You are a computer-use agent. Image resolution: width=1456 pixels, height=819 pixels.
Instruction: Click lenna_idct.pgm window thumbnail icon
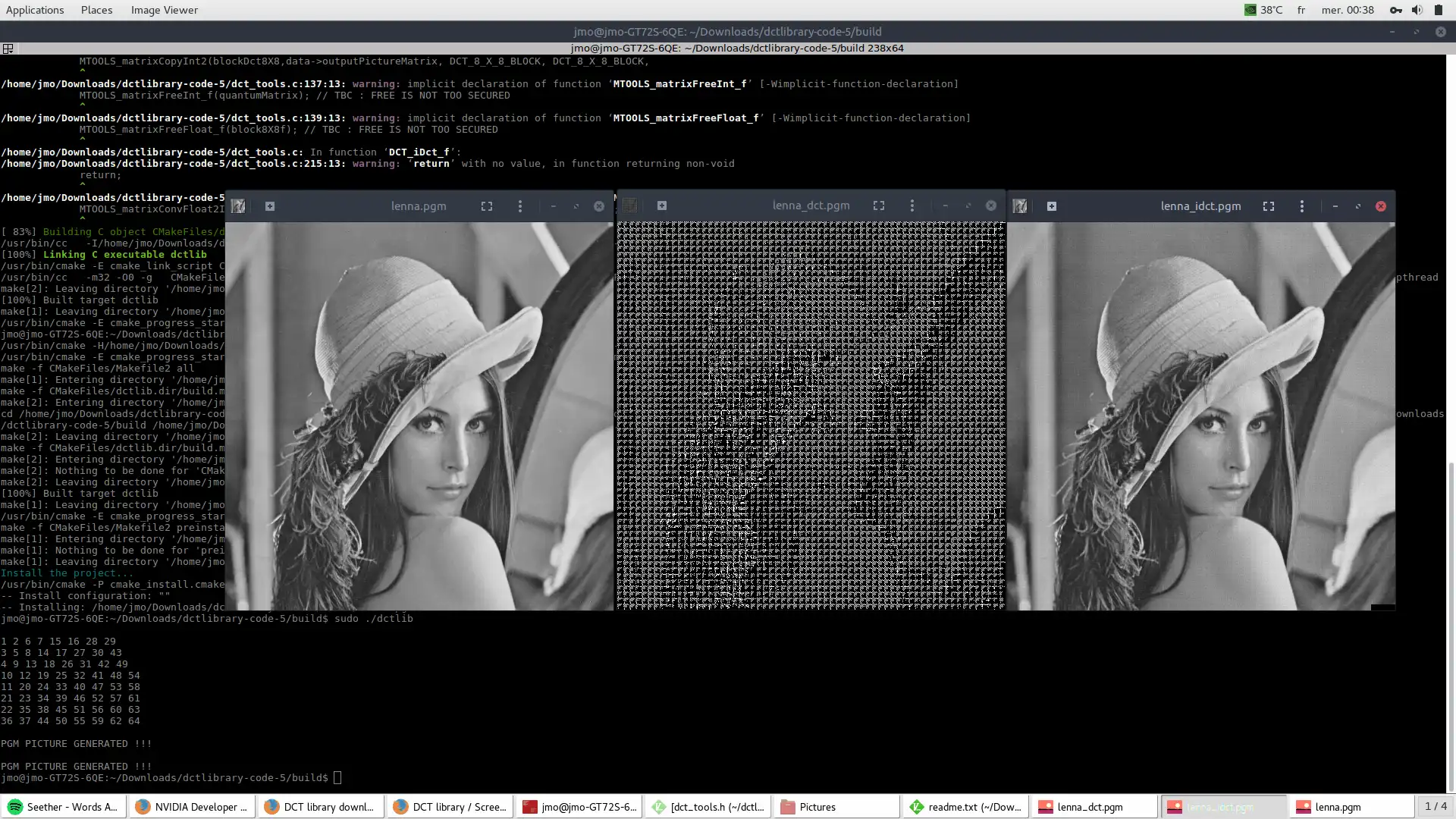[x=1020, y=206]
